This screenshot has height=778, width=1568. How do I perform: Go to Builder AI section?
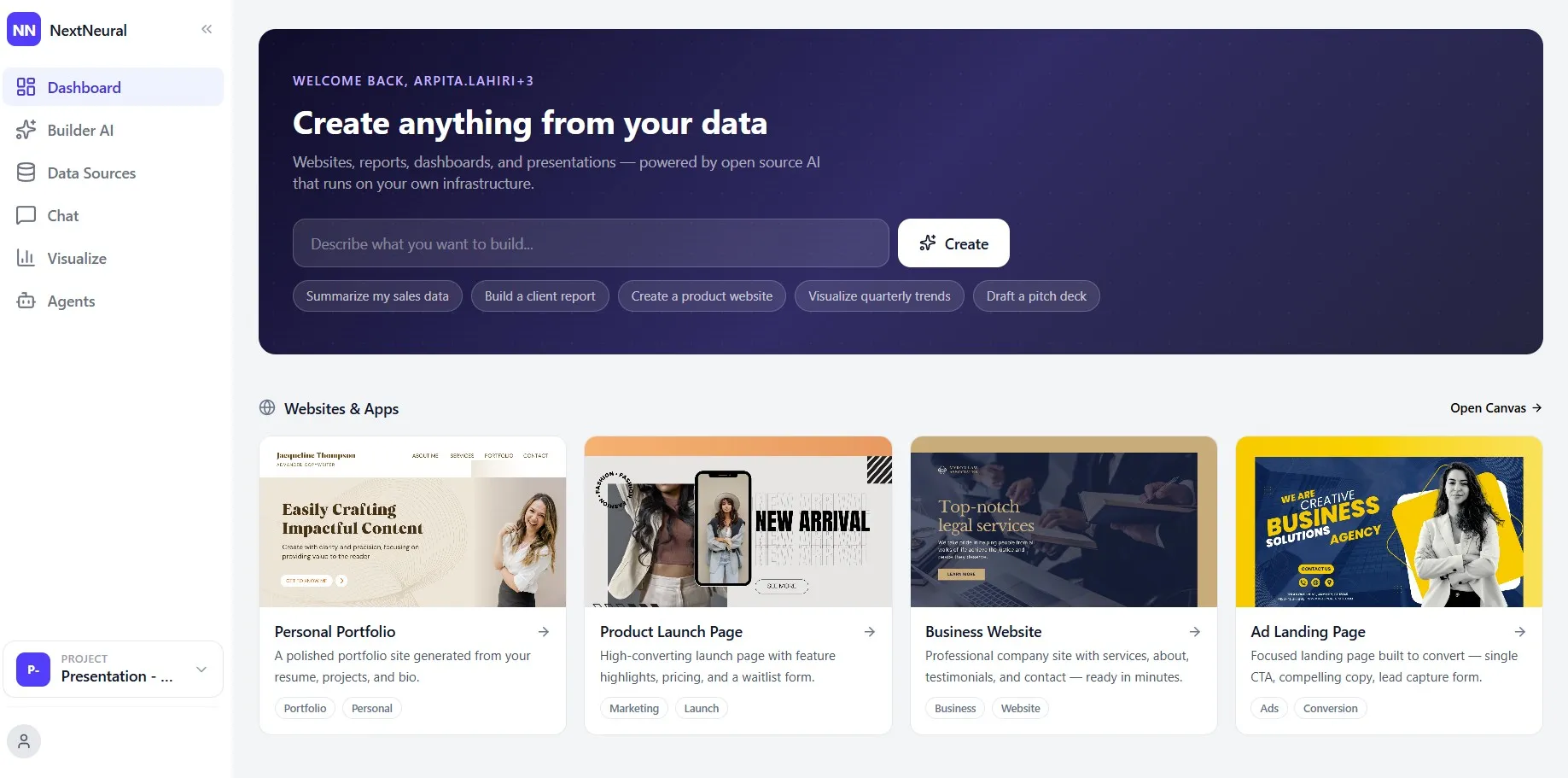click(114, 130)
